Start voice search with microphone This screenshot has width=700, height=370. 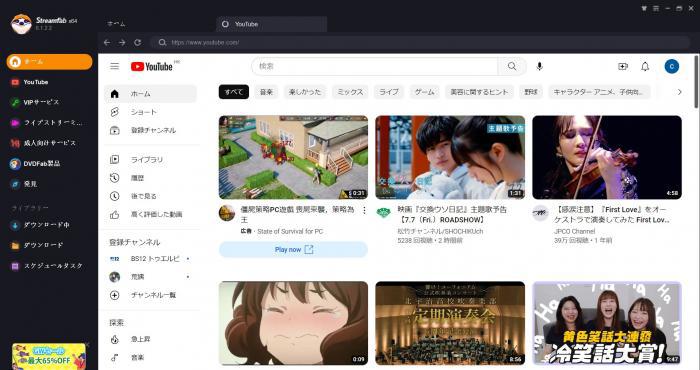click(540, 67)
